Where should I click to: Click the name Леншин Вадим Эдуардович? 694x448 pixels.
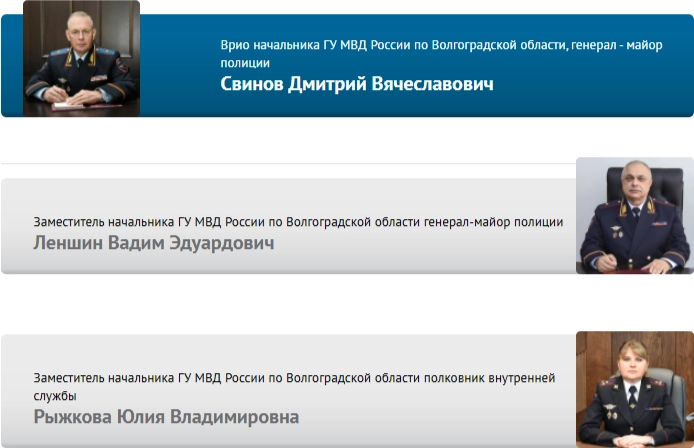tap(154, 243)
